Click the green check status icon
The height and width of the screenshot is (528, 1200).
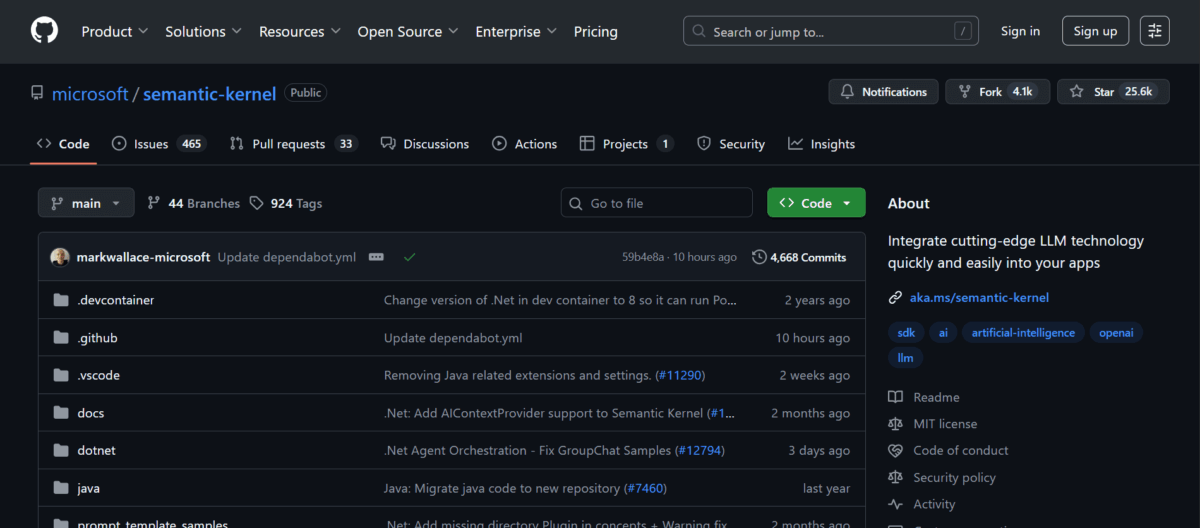409,257
